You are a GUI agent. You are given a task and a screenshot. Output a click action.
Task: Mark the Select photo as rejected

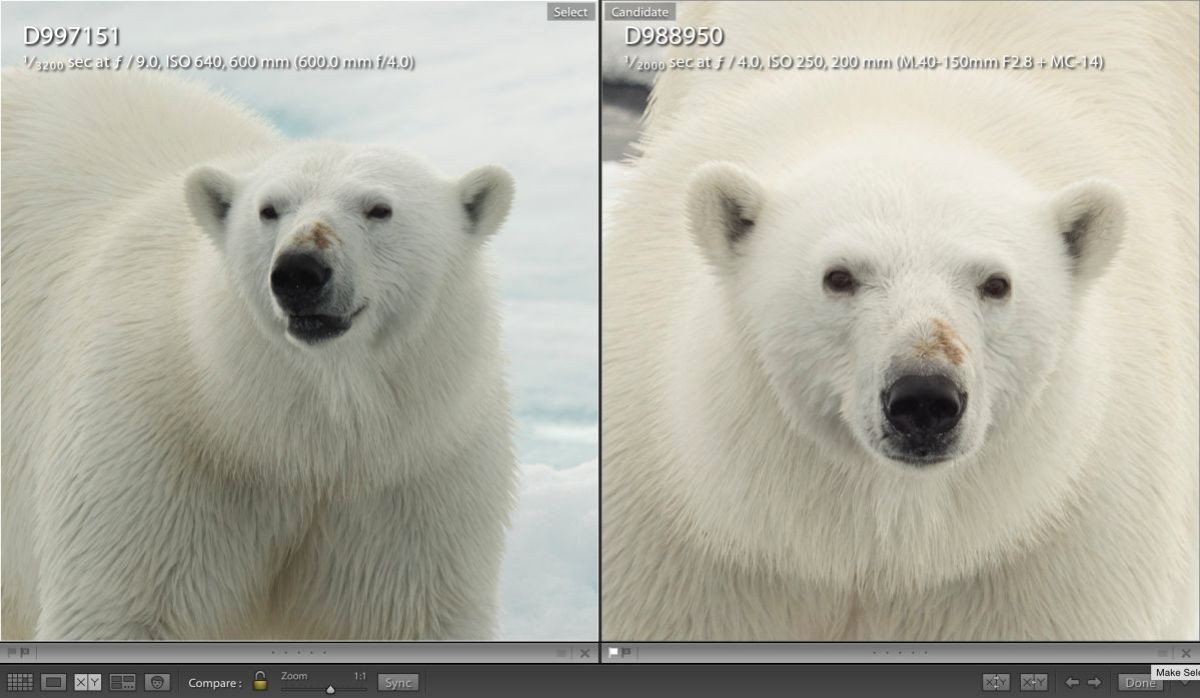(x=25, y=653)
